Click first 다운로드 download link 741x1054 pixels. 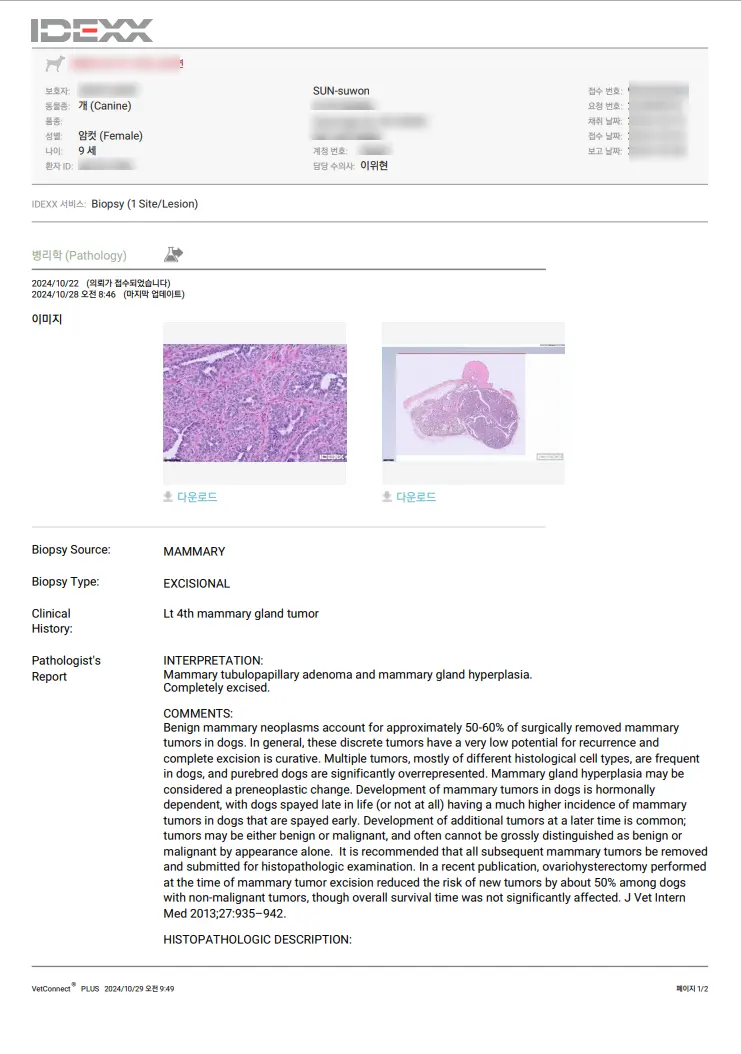pos(197,497)
